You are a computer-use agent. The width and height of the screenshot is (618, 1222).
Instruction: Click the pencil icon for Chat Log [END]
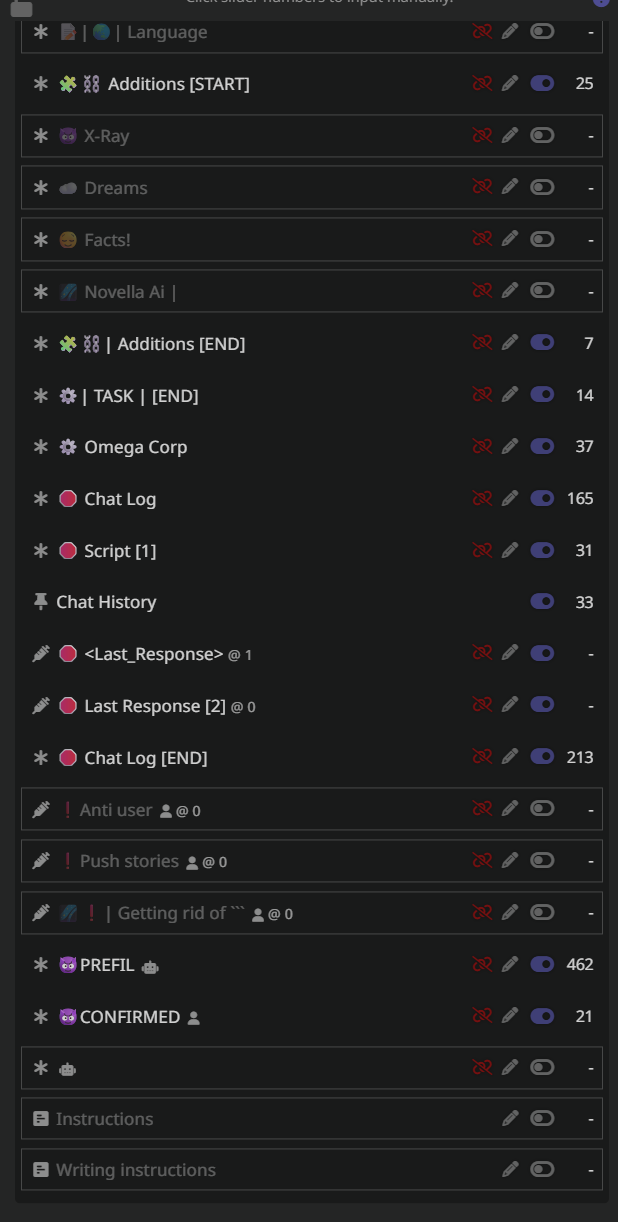coord(510,757)
